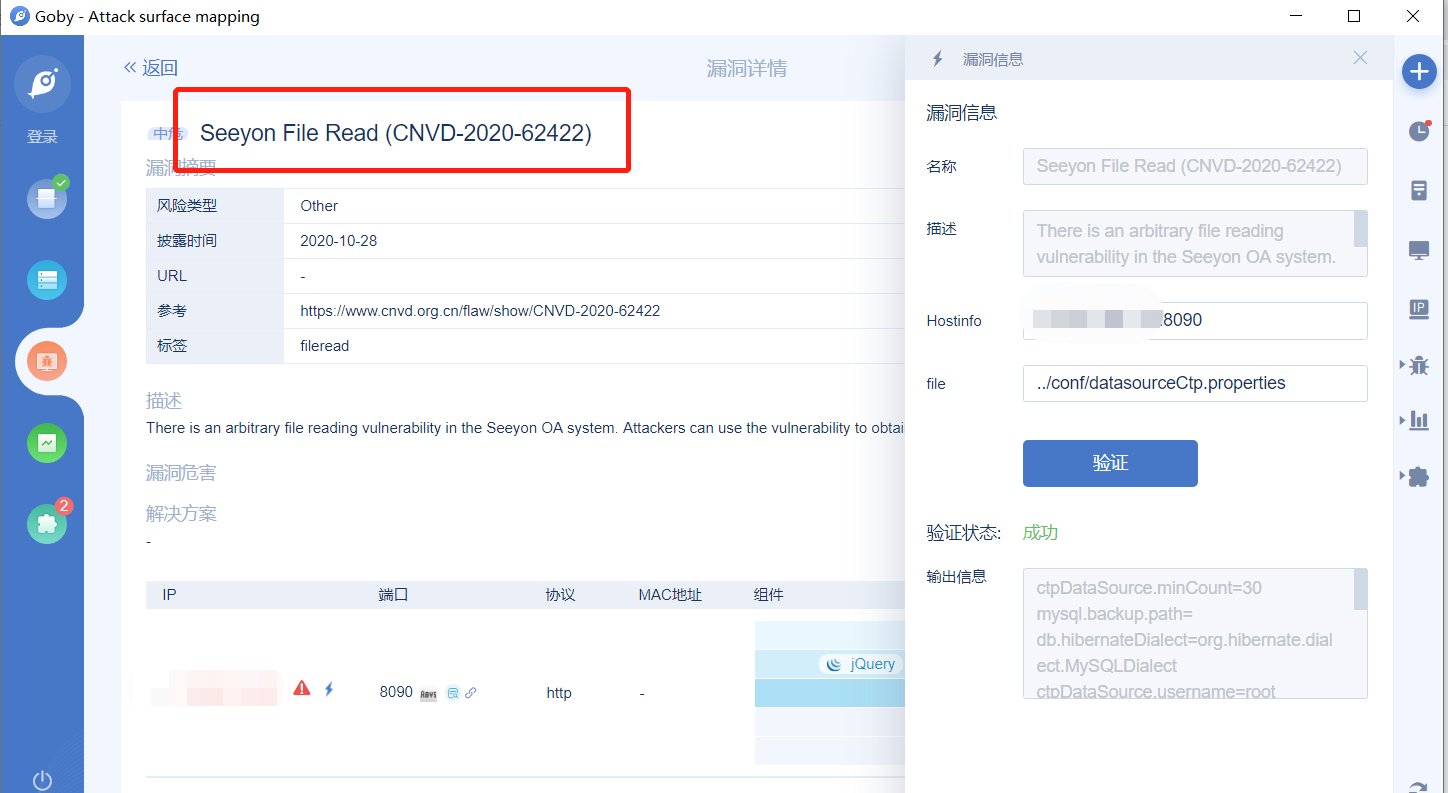Click the file input with datasourceCtp.properties
1448x793 pixels.
pos(1195,383)
